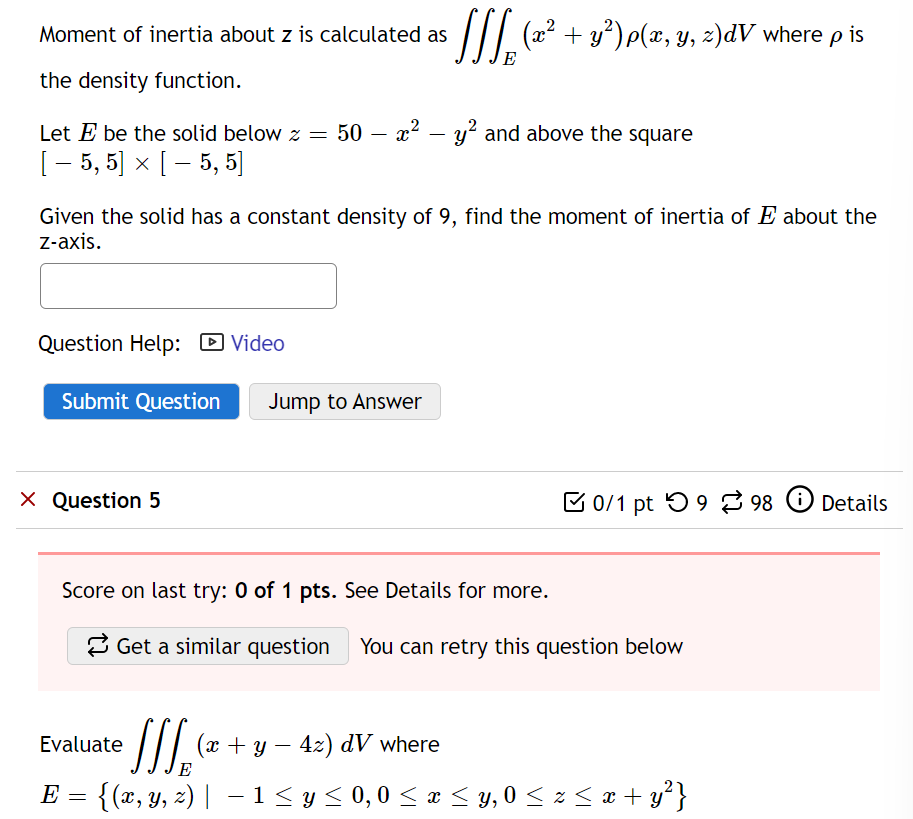Click the Get a similar question button

pos(207,646)
